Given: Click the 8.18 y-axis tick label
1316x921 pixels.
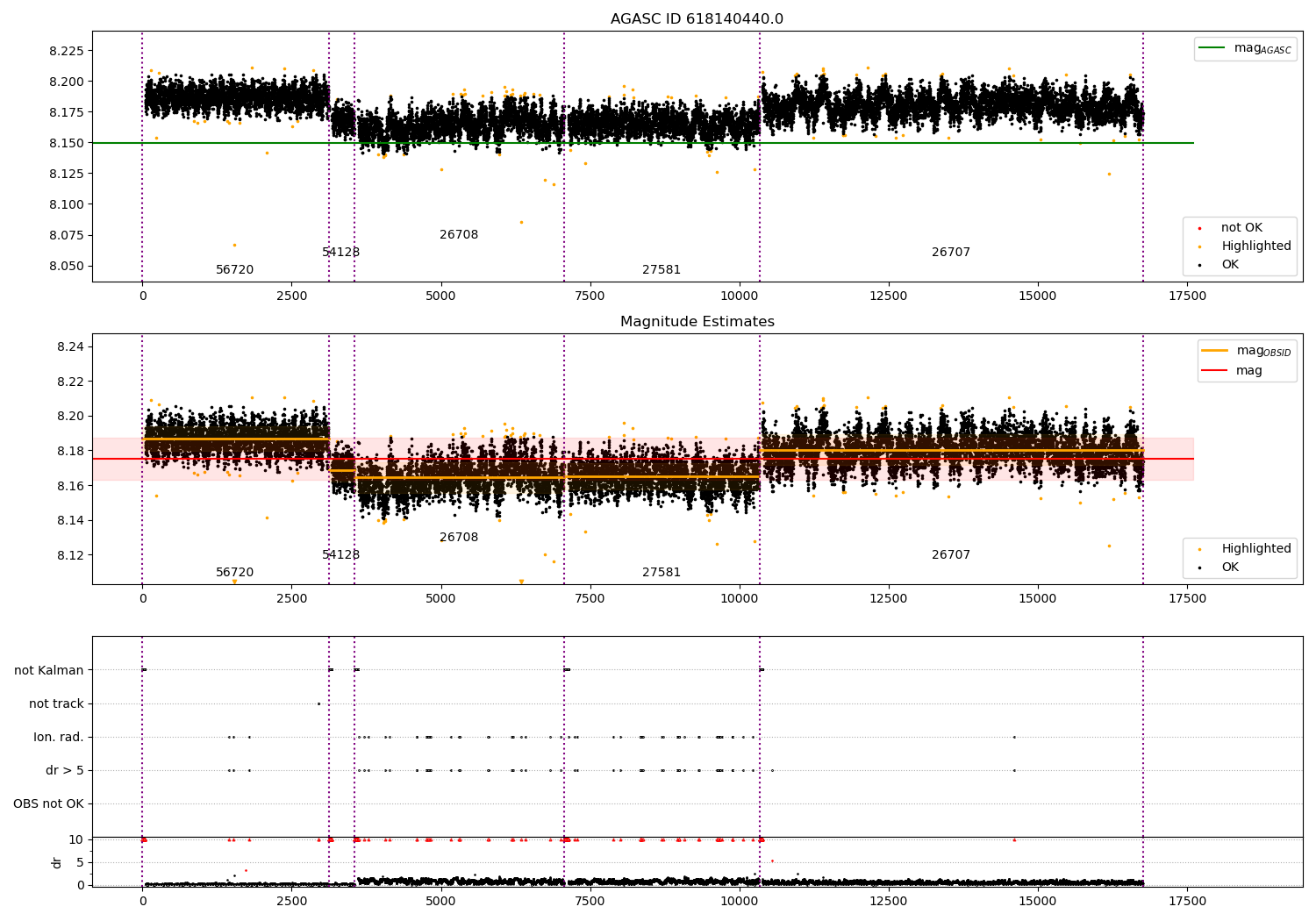Looking at the screenshot, I should click(71, 451).
